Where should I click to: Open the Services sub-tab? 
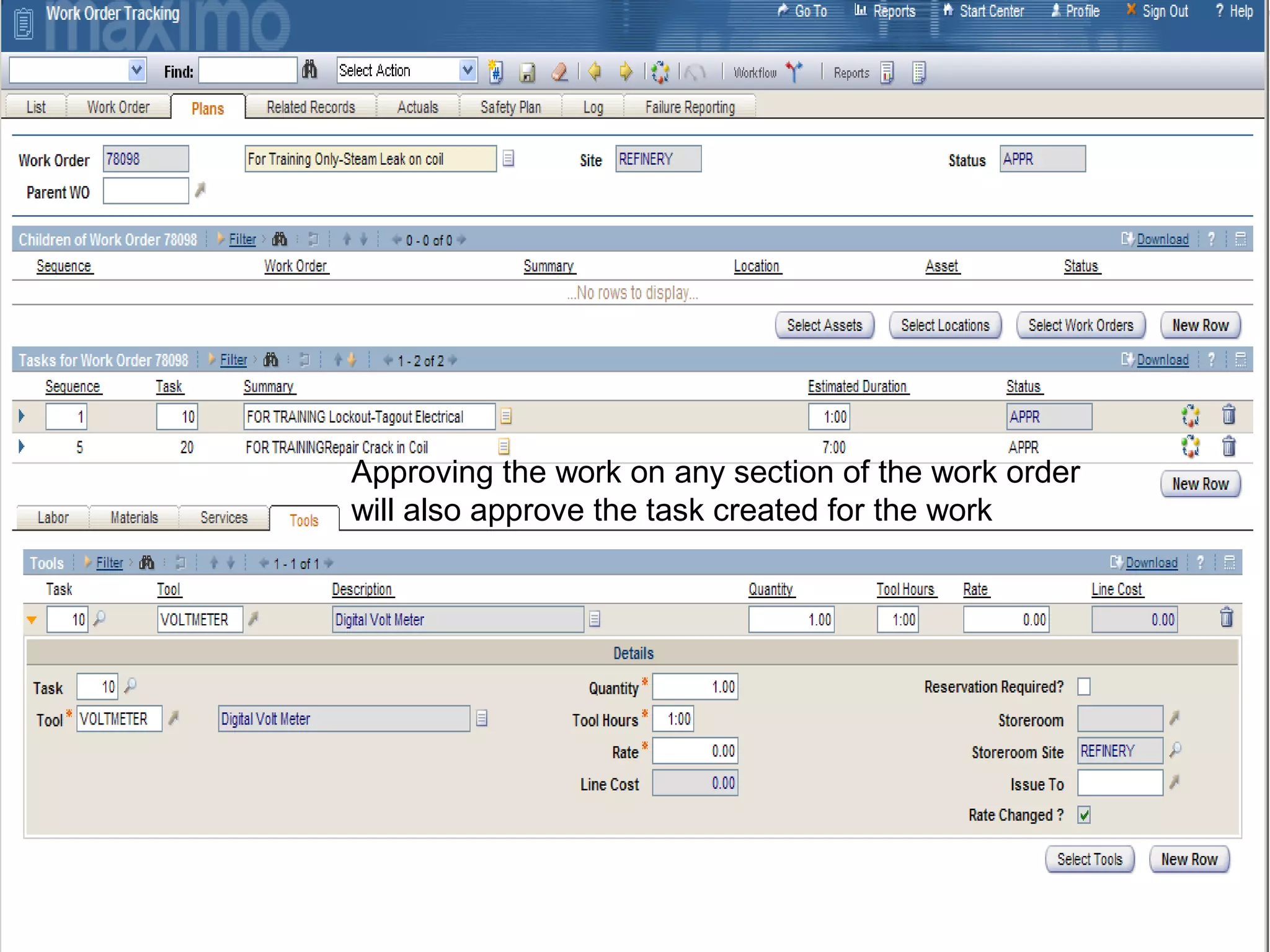(x=224, y=517)
